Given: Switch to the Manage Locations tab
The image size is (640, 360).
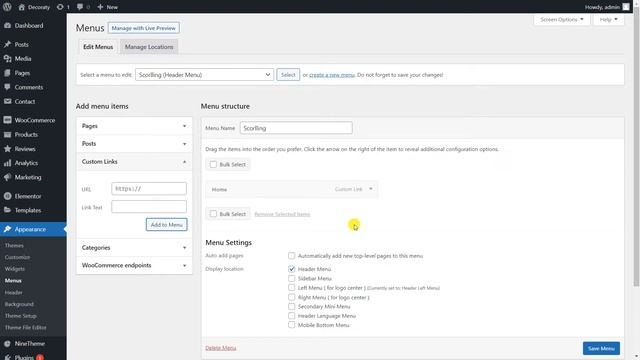Looking at the screenshot, I should [149, 47].
